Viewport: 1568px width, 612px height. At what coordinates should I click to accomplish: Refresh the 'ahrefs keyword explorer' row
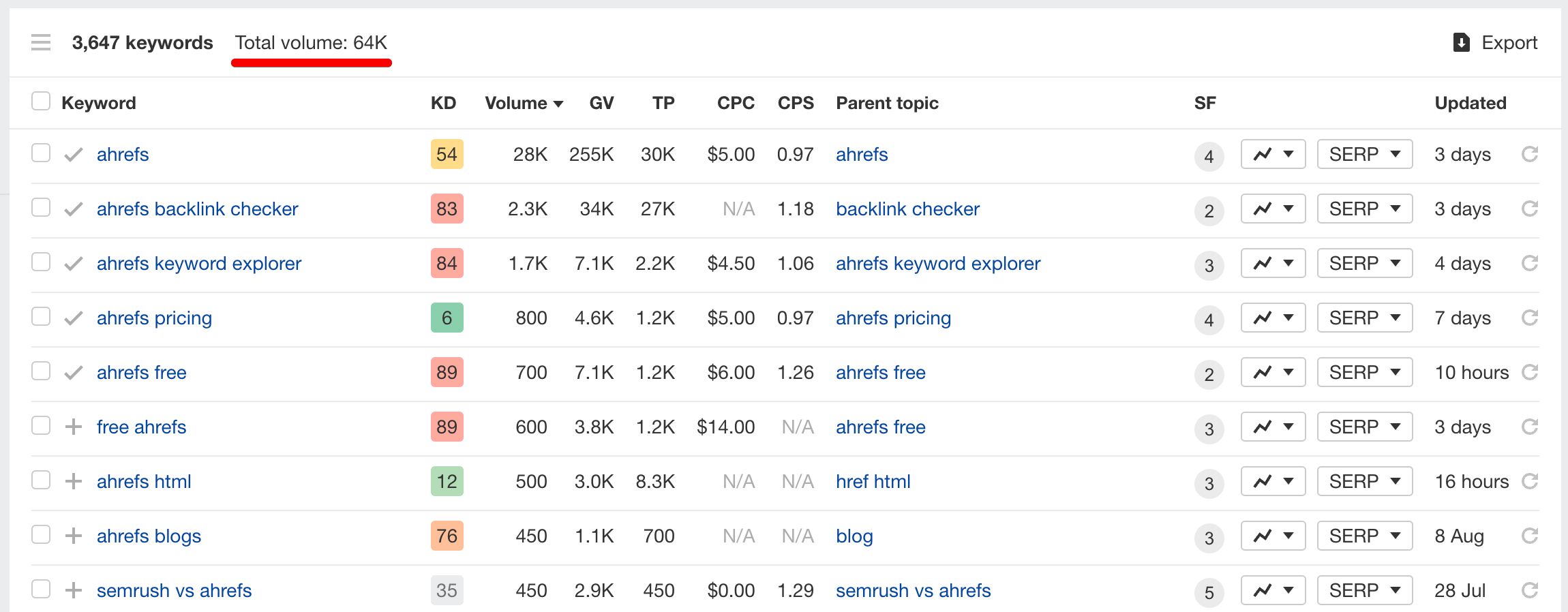(x=1530, y=263)
